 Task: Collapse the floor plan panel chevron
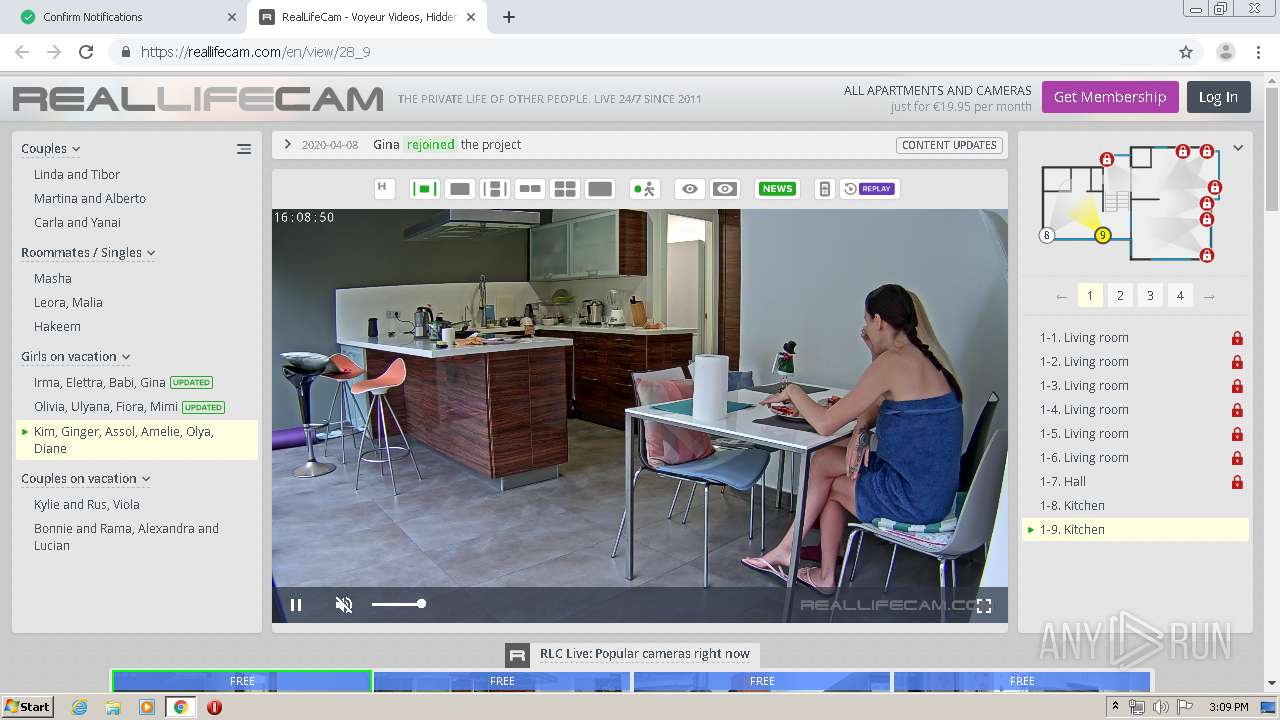click(1238, 148)
